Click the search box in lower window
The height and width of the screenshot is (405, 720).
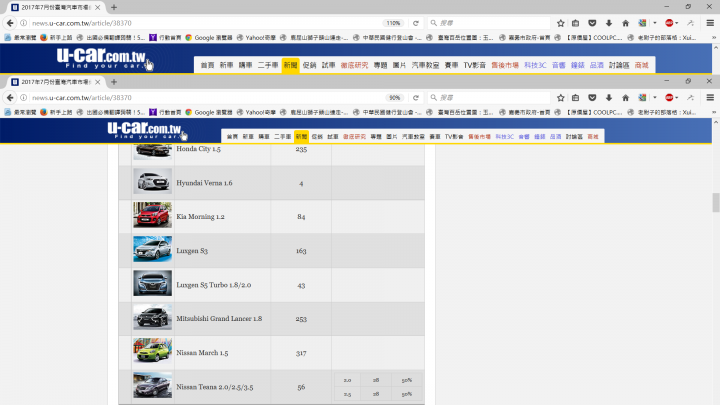point(489,97)
